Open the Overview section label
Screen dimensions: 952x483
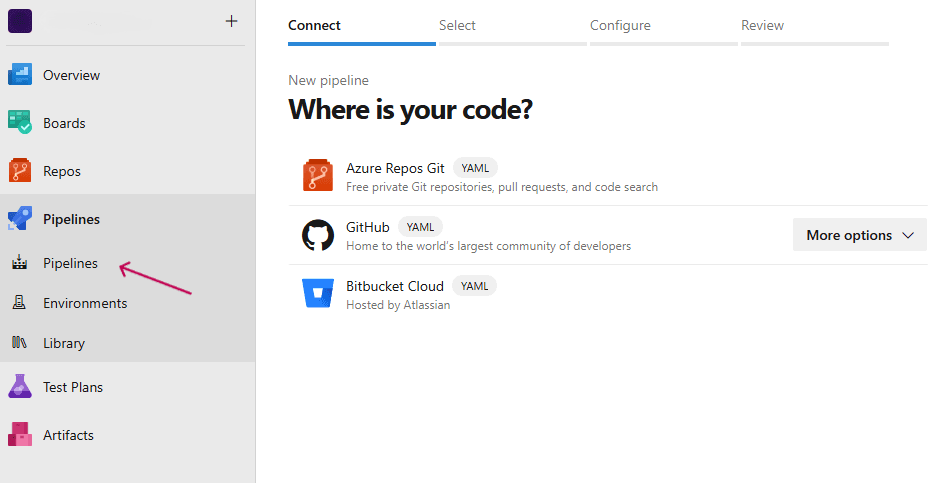tap(71, 75)
